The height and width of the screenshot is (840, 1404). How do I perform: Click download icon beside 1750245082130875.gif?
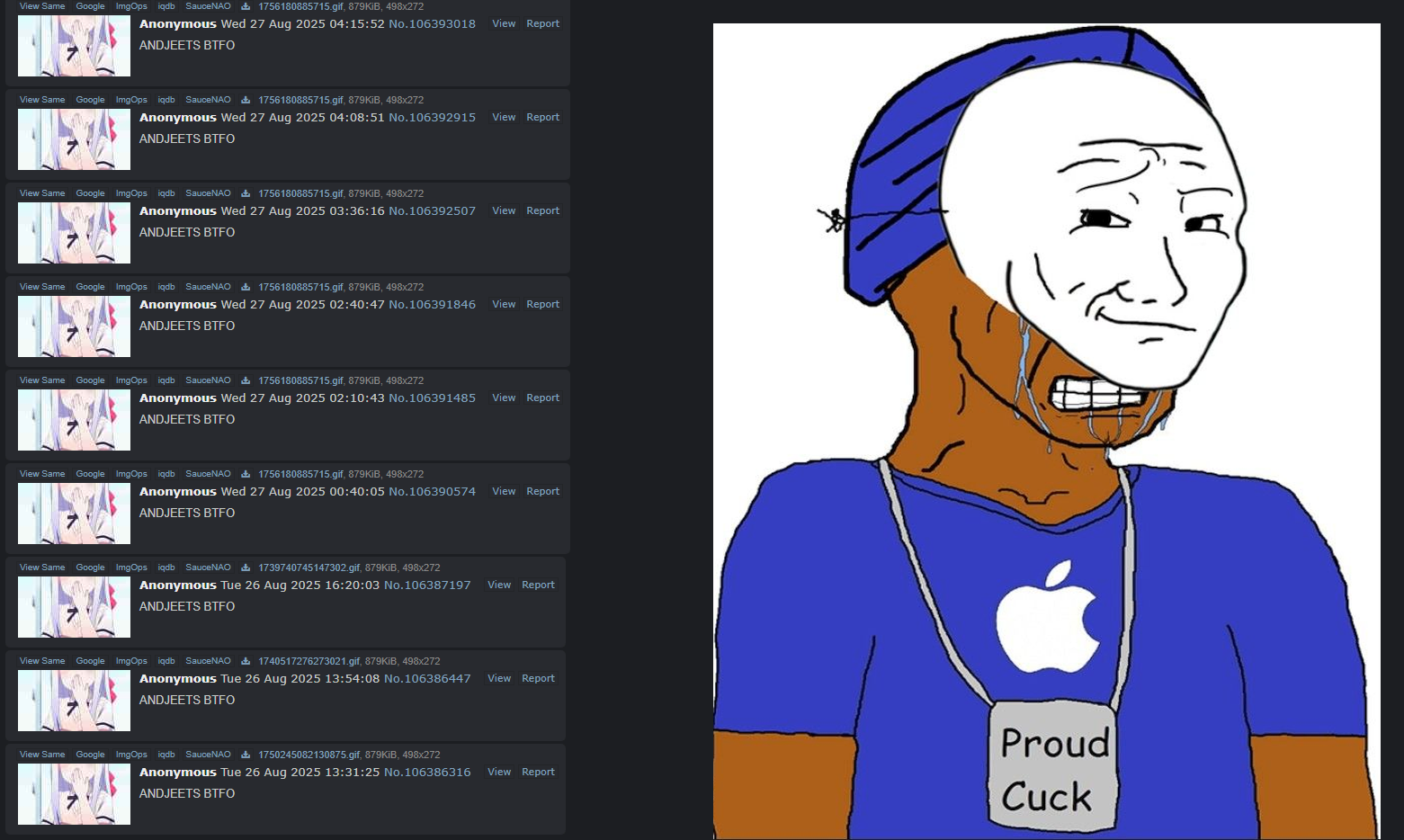pos(246,755)
